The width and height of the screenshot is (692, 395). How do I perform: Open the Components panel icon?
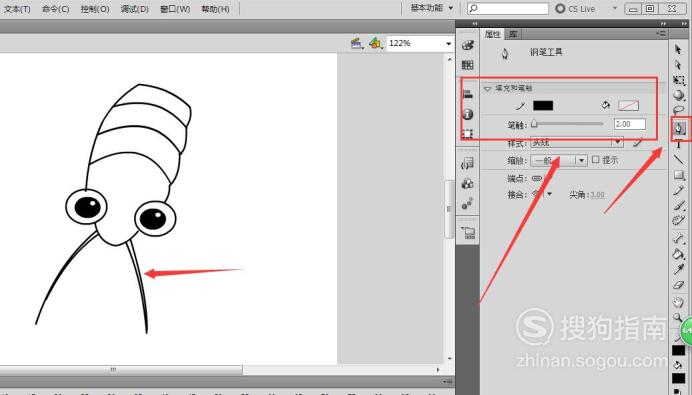coord(468,184)
